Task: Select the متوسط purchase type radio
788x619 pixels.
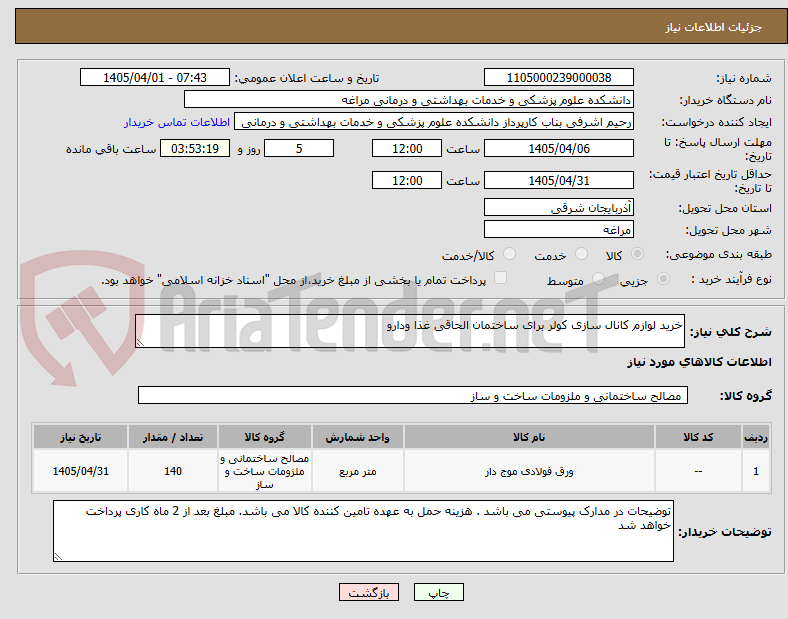Action: 598,278
